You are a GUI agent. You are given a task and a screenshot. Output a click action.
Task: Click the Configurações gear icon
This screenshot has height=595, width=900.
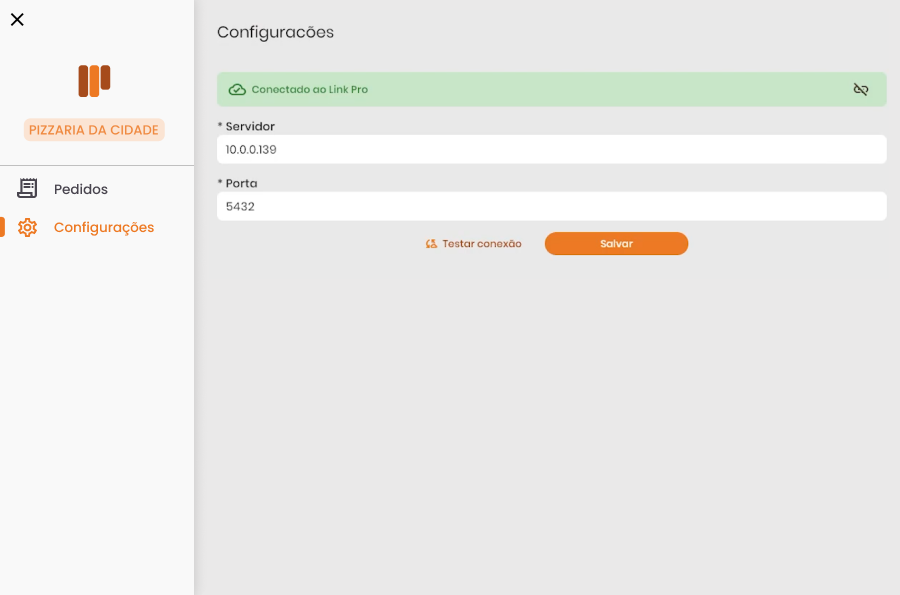coord(27,227)
